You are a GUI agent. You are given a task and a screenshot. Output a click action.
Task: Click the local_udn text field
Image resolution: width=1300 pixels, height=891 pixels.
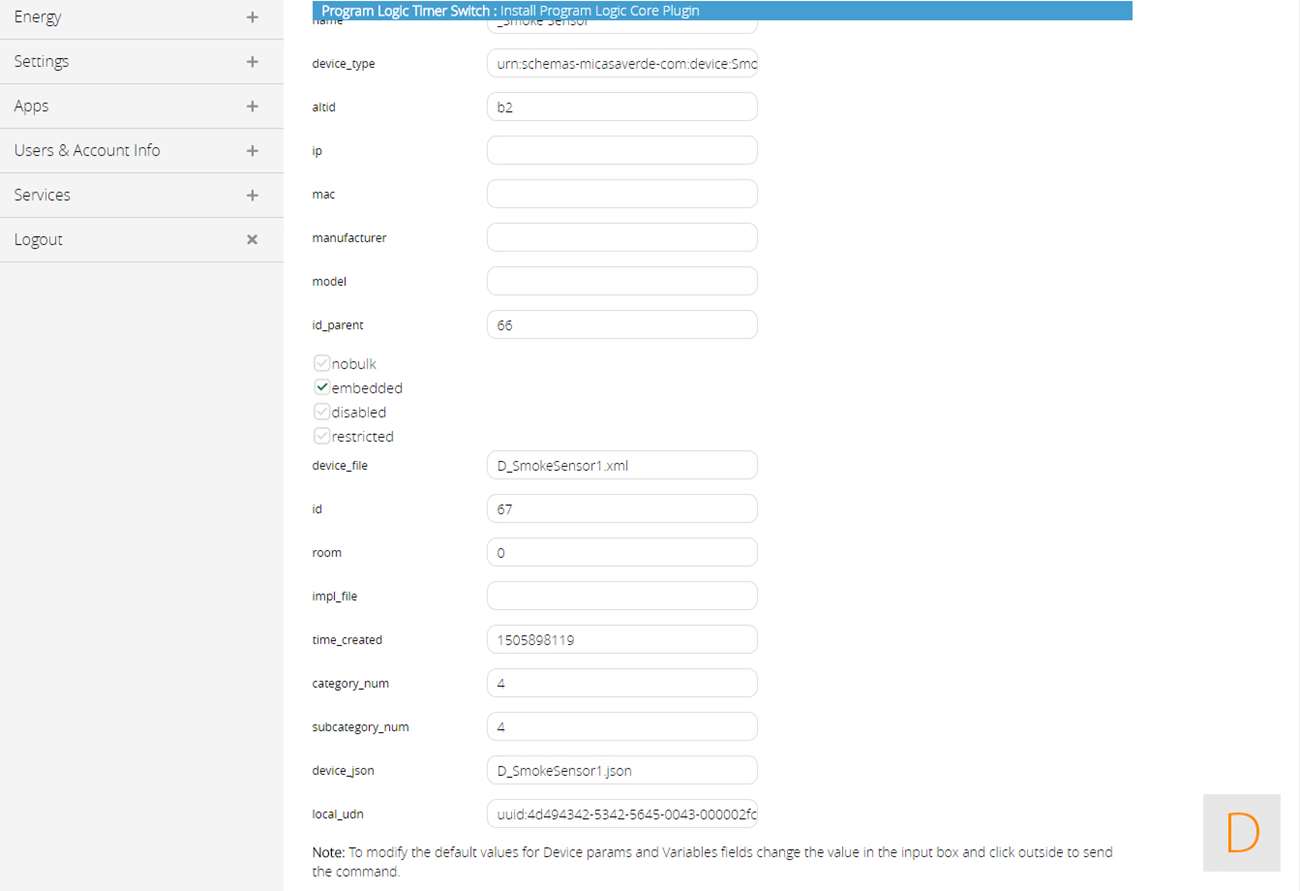click(x=621, y=814)
